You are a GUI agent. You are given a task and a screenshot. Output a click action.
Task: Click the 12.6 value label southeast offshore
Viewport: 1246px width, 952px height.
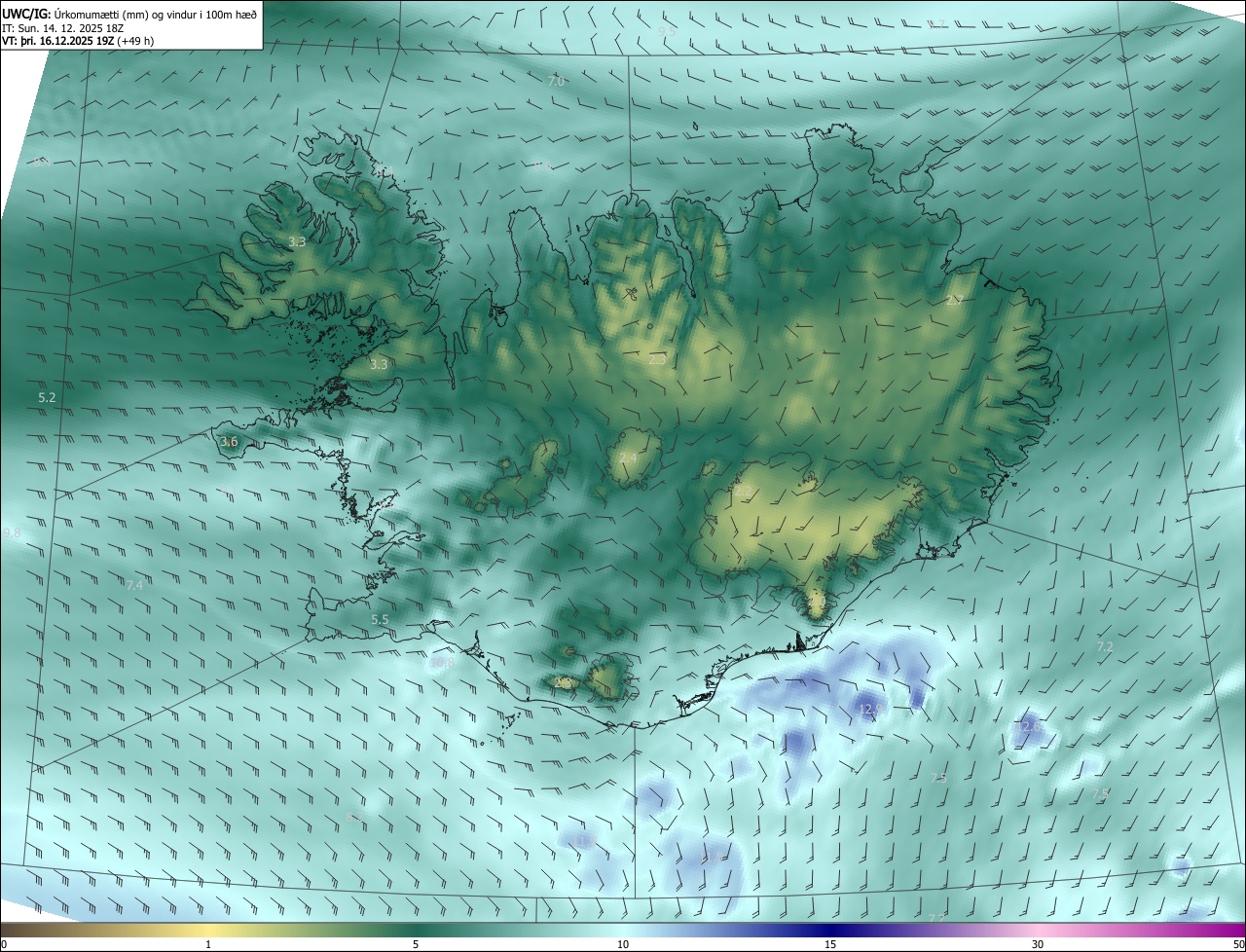pos(1029,726)
